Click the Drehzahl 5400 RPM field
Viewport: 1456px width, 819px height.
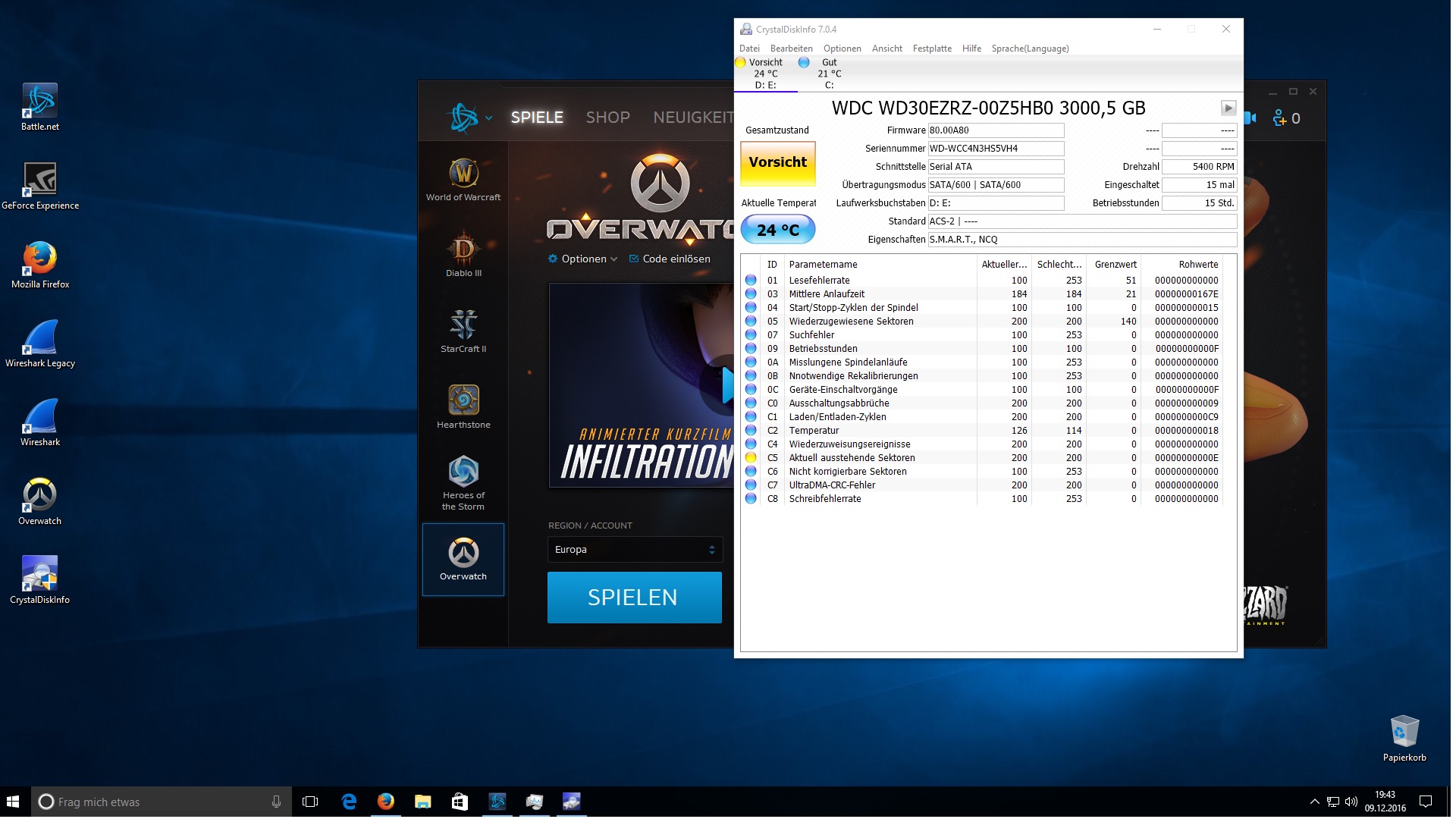point(1199,167)
